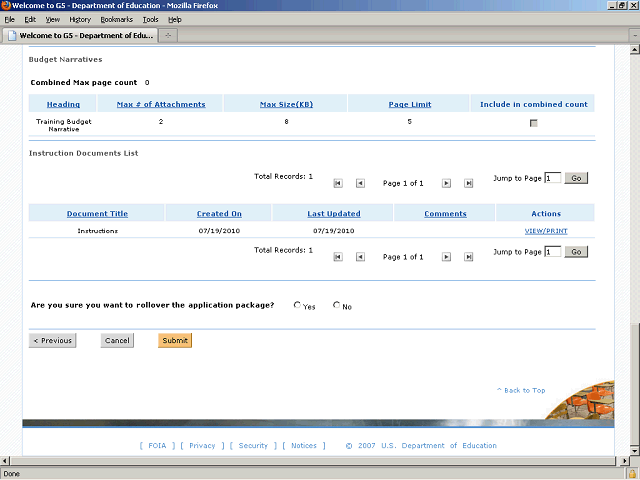Screen dimensions: 640x480
Task: Go to next page in upper pagination
Action: pyautogui.click(x=446, y=183)
